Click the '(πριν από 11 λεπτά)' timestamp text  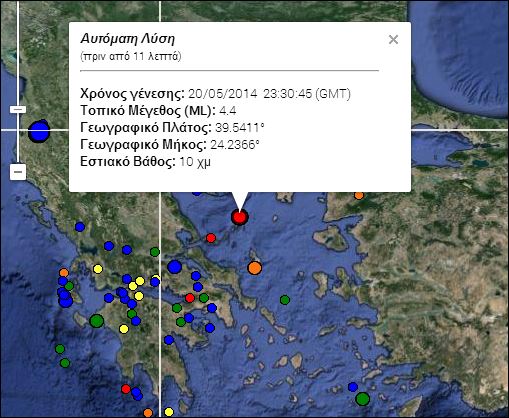coord(131,56)
